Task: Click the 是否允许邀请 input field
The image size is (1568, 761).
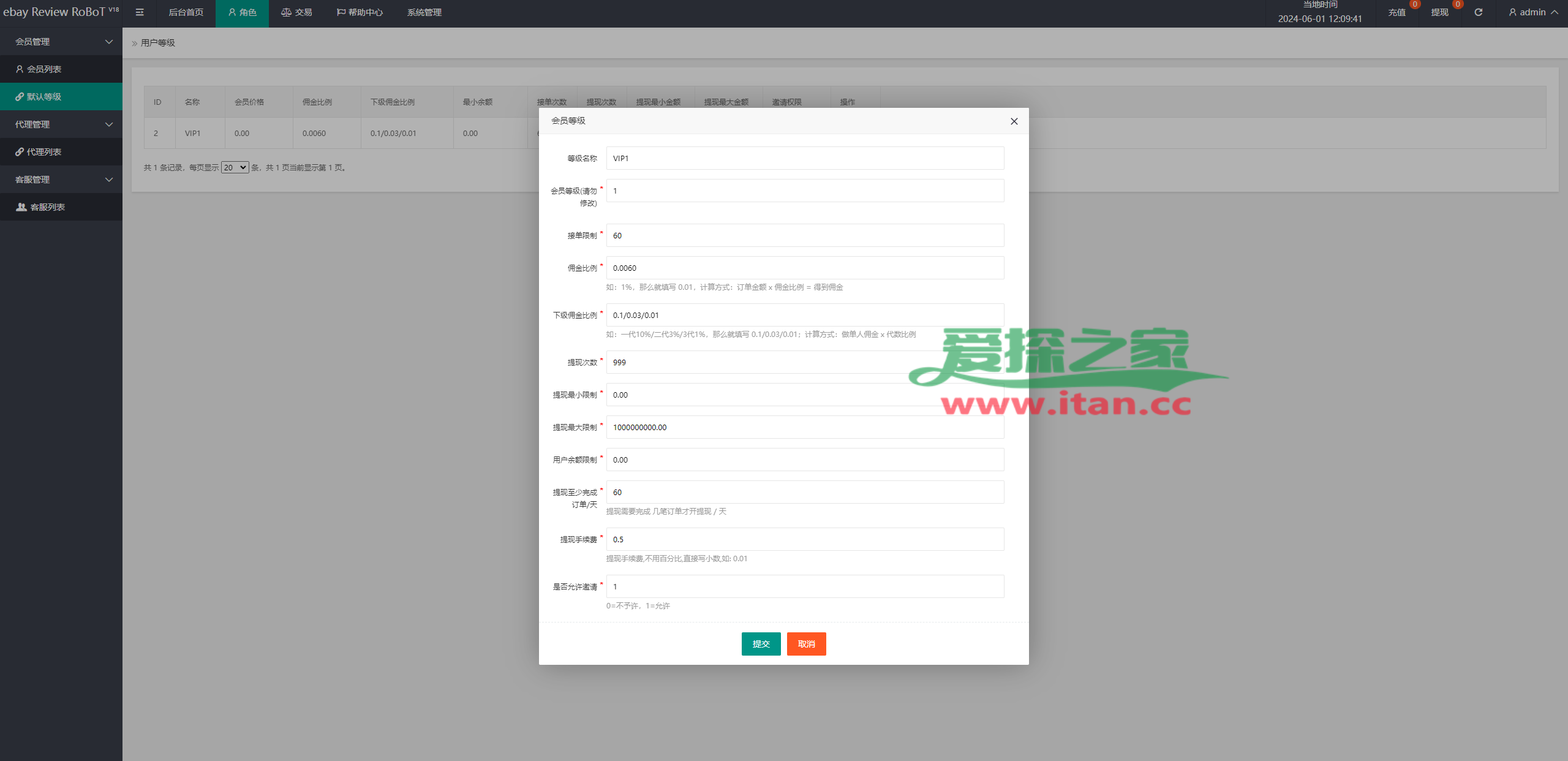Action: [805, 586]
